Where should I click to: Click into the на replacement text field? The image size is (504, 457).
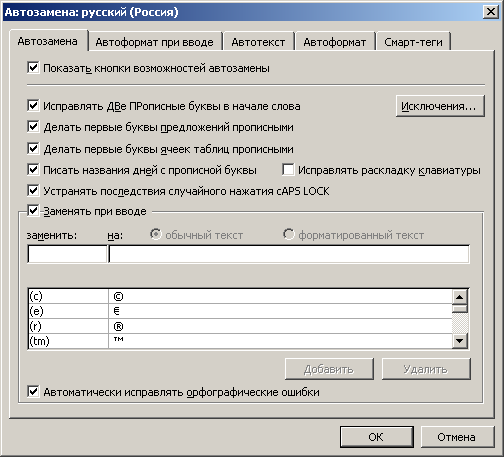coord(289,254)
